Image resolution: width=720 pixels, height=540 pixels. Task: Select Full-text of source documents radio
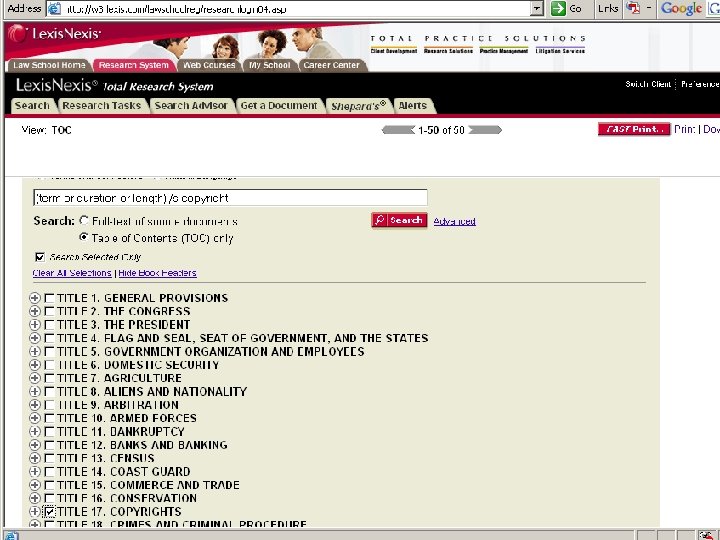pyautogui.click(x=84, y=221)
